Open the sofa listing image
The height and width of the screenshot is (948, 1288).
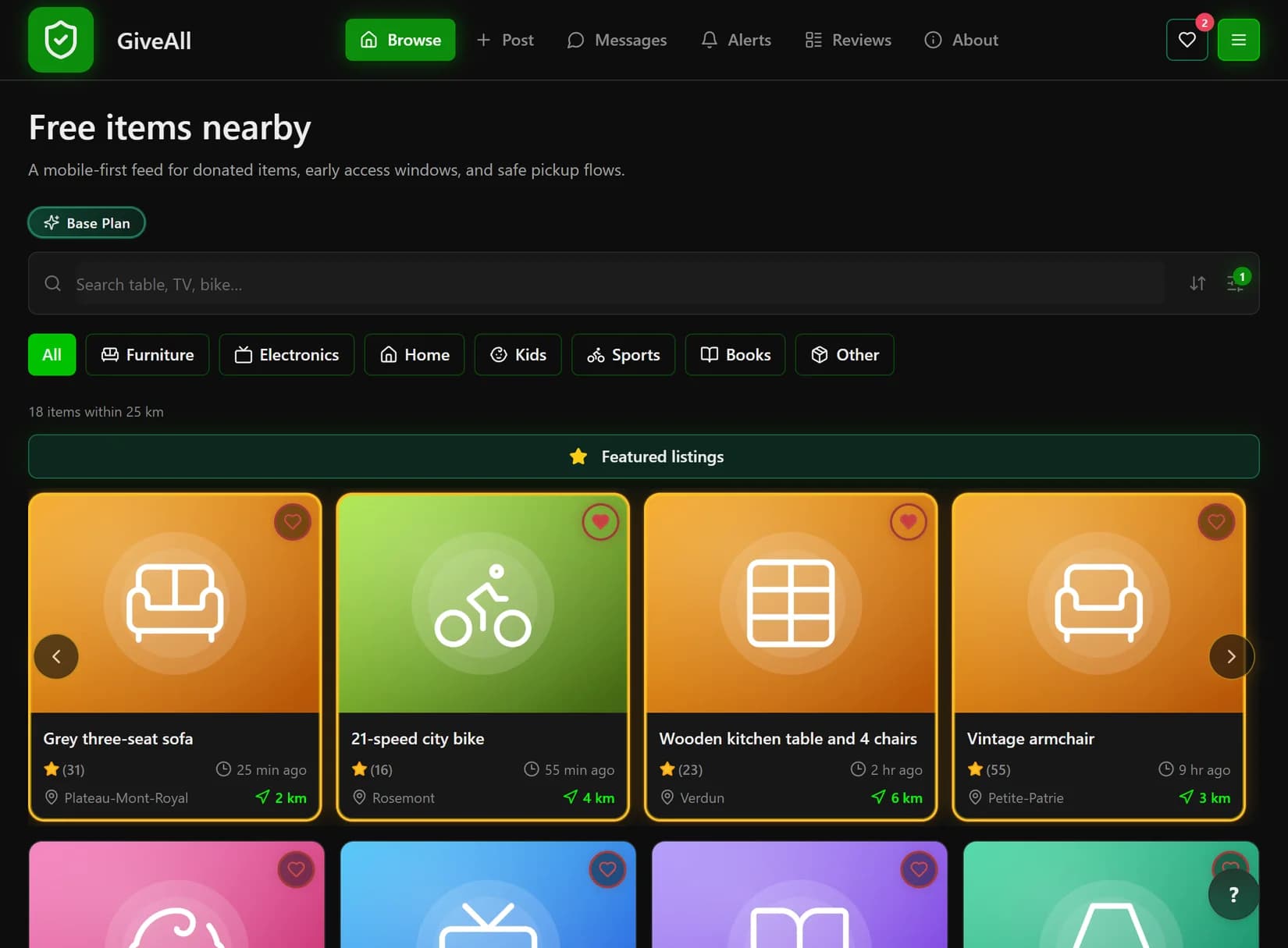click(x=175, y=603)
